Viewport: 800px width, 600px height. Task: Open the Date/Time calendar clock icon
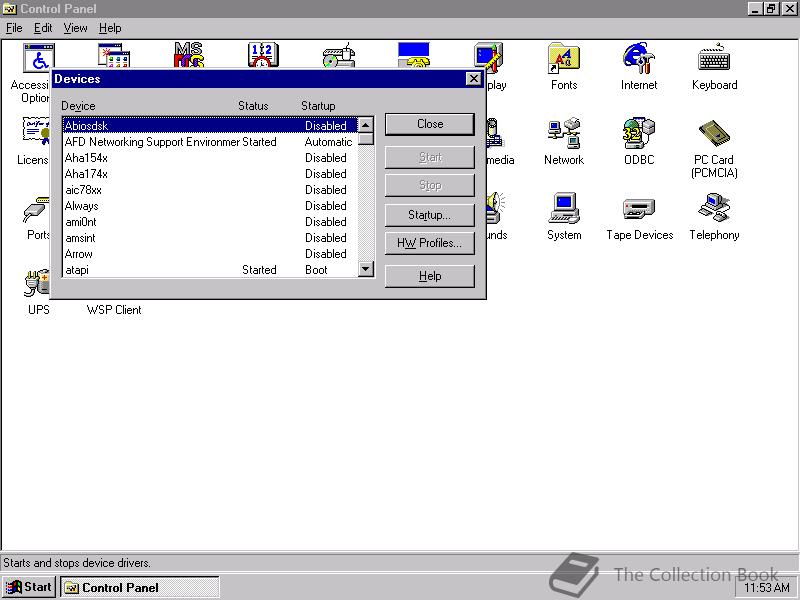tap(263, 55)
